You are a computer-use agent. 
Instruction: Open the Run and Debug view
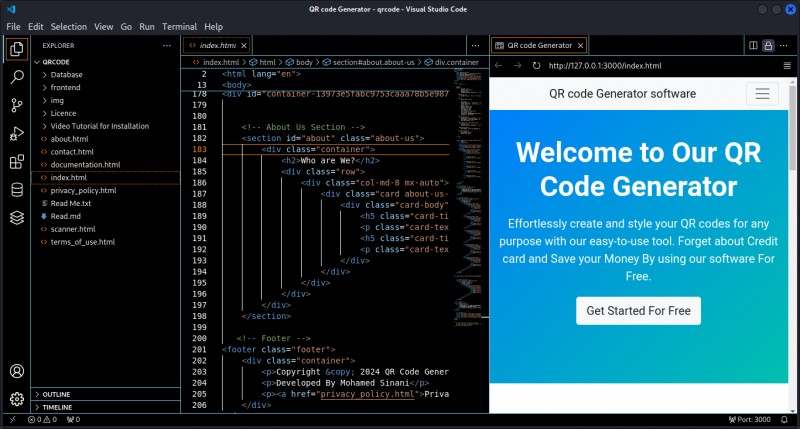point(17,133)
